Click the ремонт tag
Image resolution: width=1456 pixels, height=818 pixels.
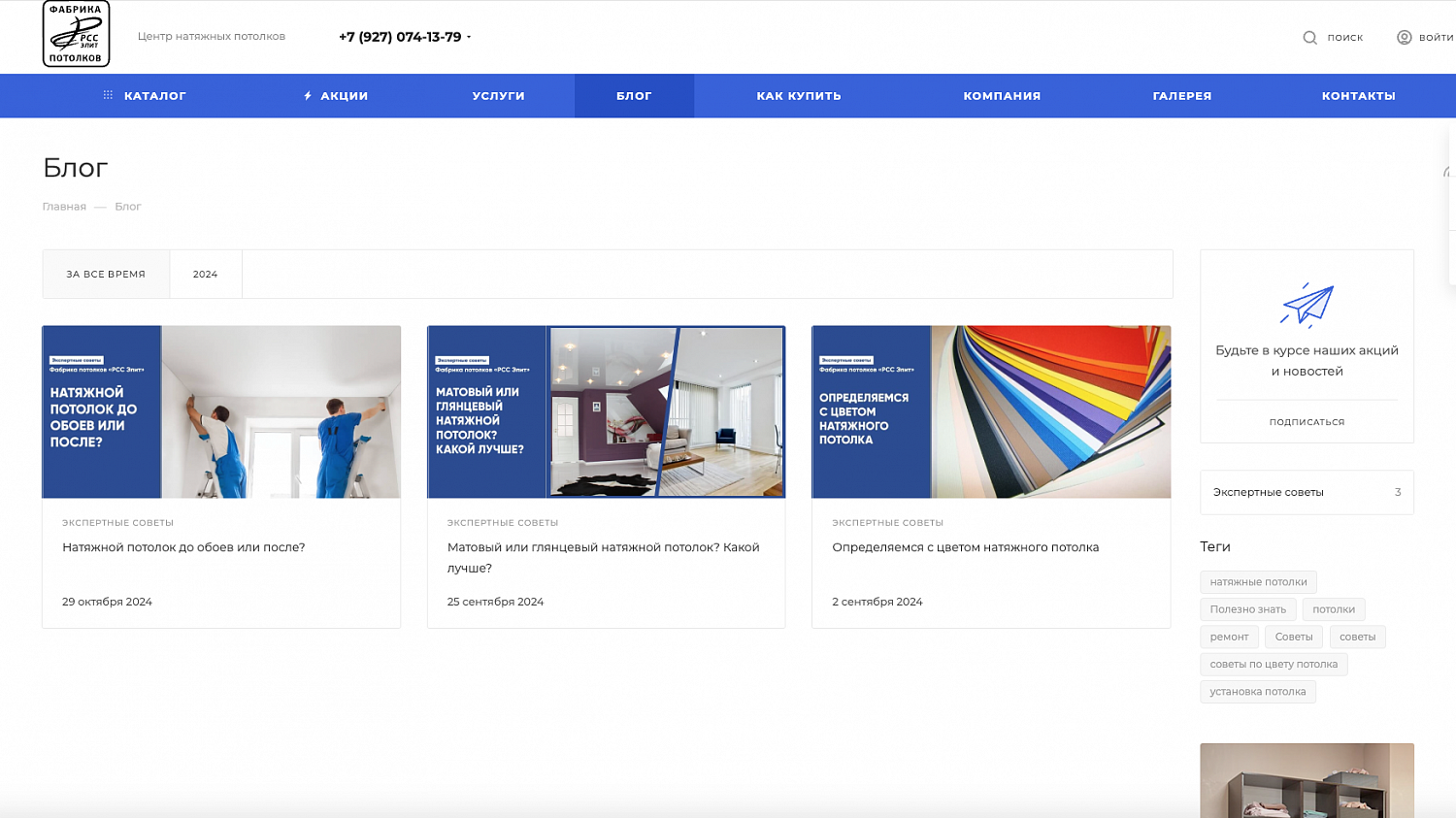click(1230, 637)
